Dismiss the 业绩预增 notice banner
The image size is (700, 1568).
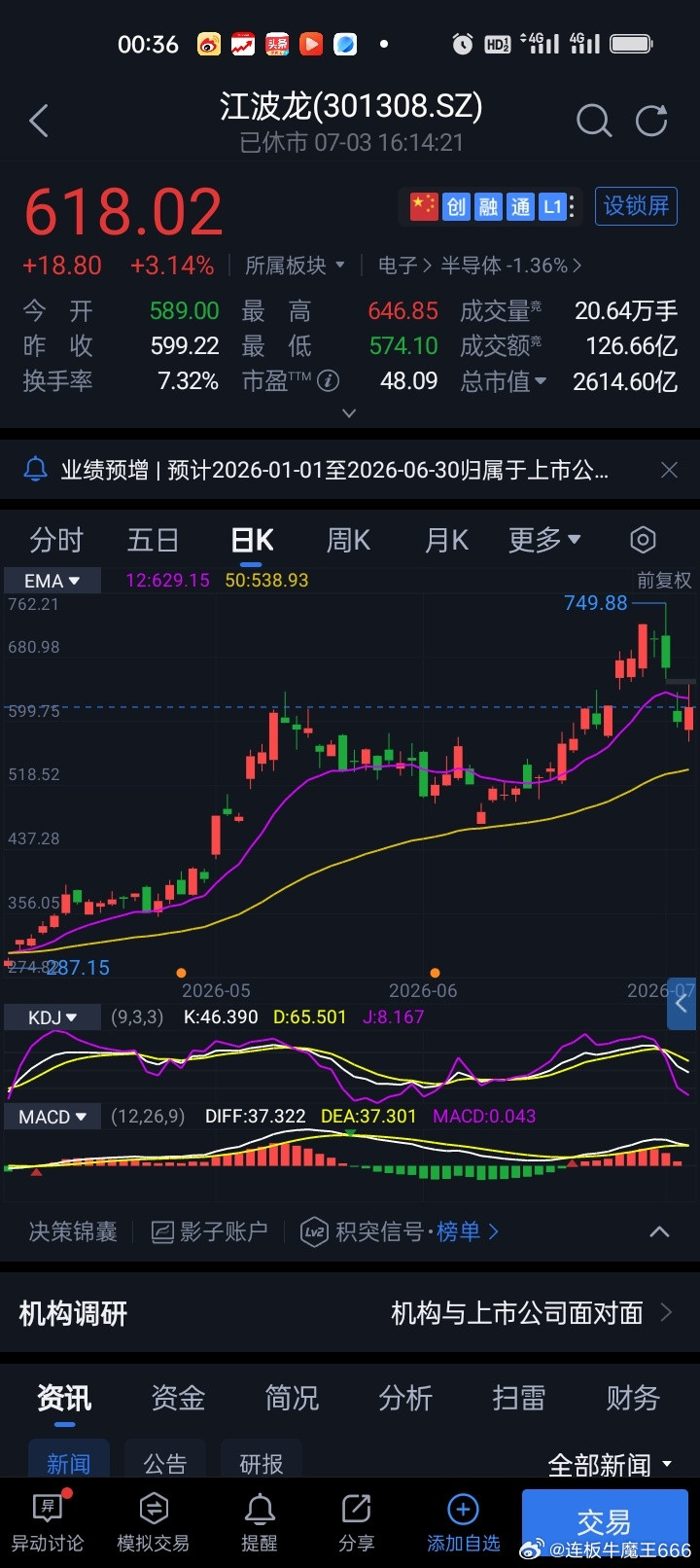(x=669, y=470)
